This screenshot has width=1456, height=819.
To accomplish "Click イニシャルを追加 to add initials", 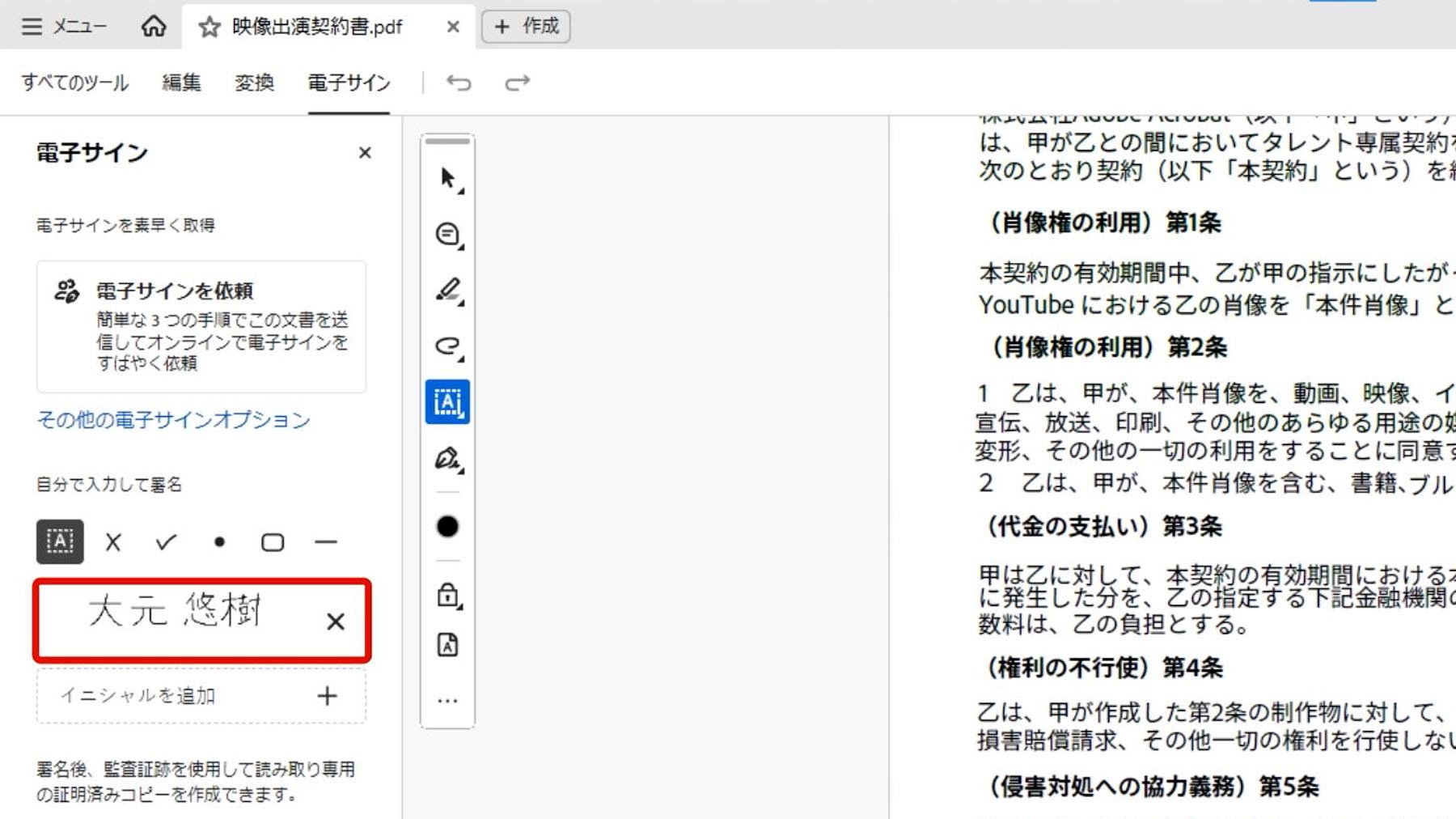I will click(x=201, y=696).
